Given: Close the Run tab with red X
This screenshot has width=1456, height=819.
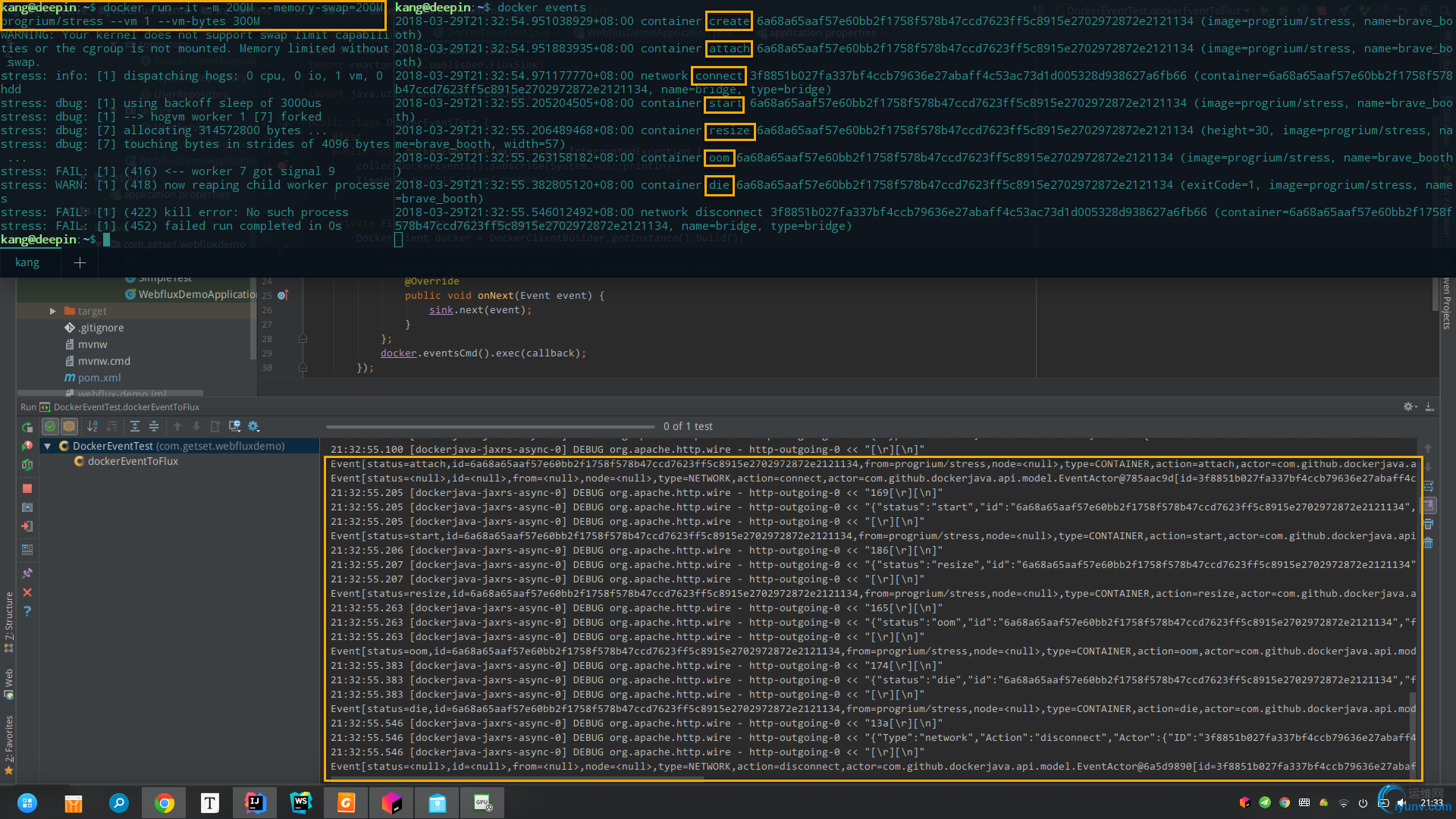Looking at the screenshot, I should [27, 592].
